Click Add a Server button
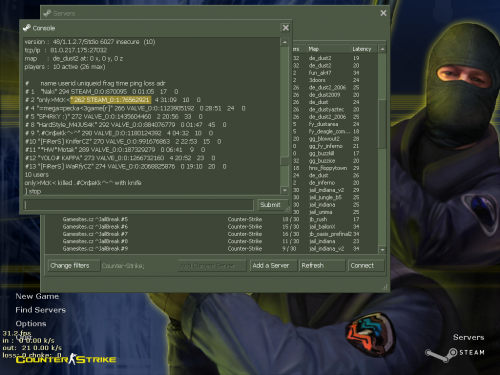Viewport: 500px width, 375px height. pyautogui.click(x=273, y=266)
